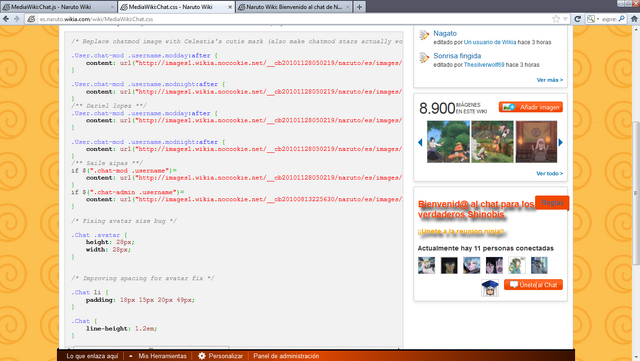Open bookmark dropdown arrow next to star
The height and width of the screenshot is (361, 640).
tap(565, 19)
